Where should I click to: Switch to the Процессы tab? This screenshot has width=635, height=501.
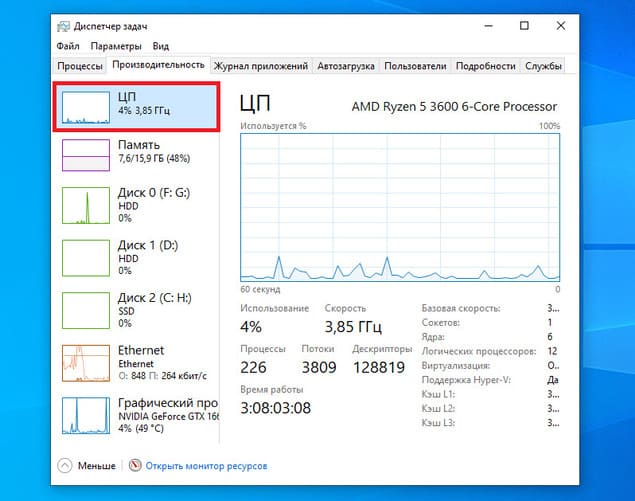[x=80, y=66]
